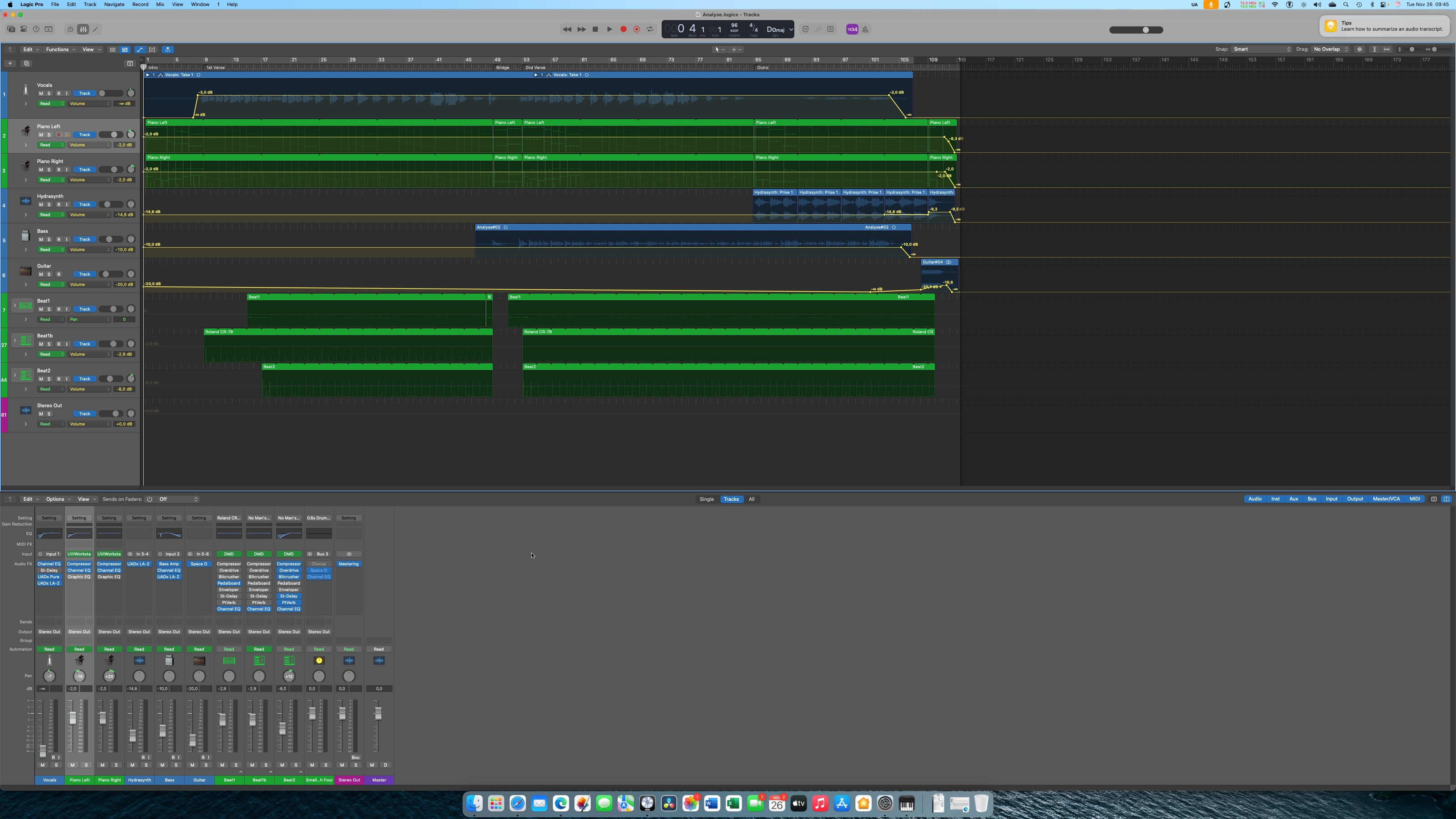Mute the Bass track in header

(41, 240)
